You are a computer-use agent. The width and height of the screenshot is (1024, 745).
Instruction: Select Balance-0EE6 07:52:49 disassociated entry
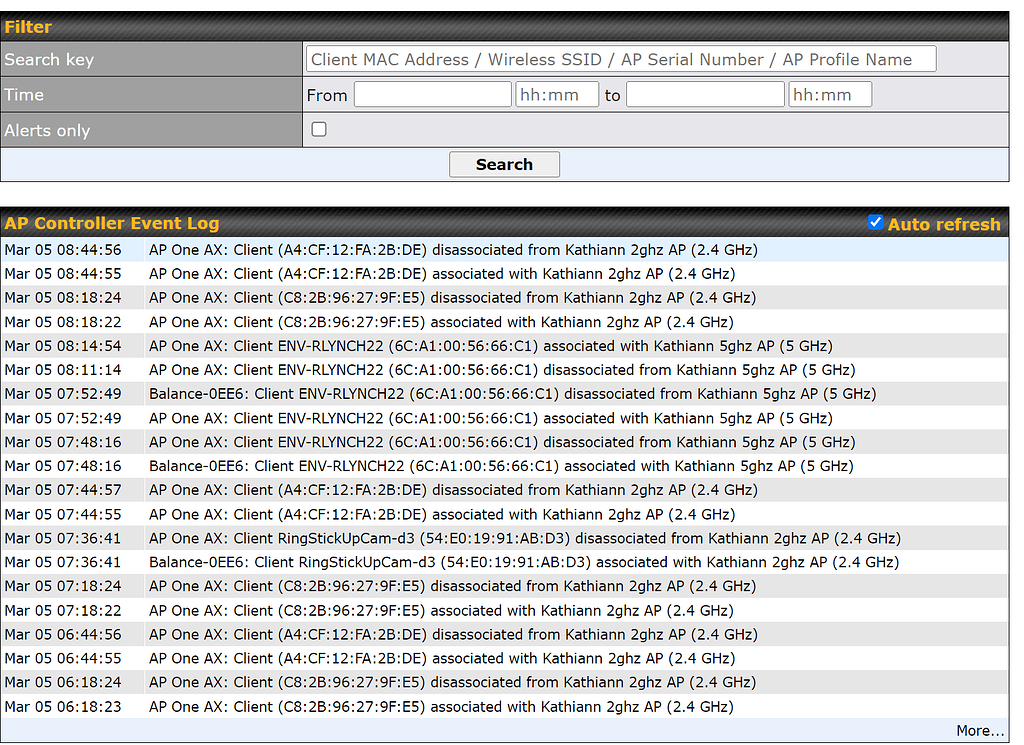tap(512, 394)
